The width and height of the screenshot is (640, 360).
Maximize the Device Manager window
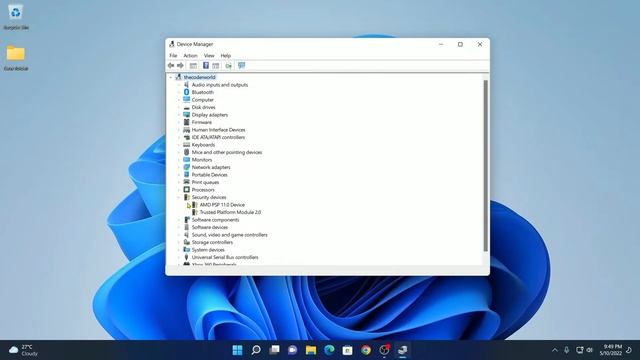click(x=460, y=44)
